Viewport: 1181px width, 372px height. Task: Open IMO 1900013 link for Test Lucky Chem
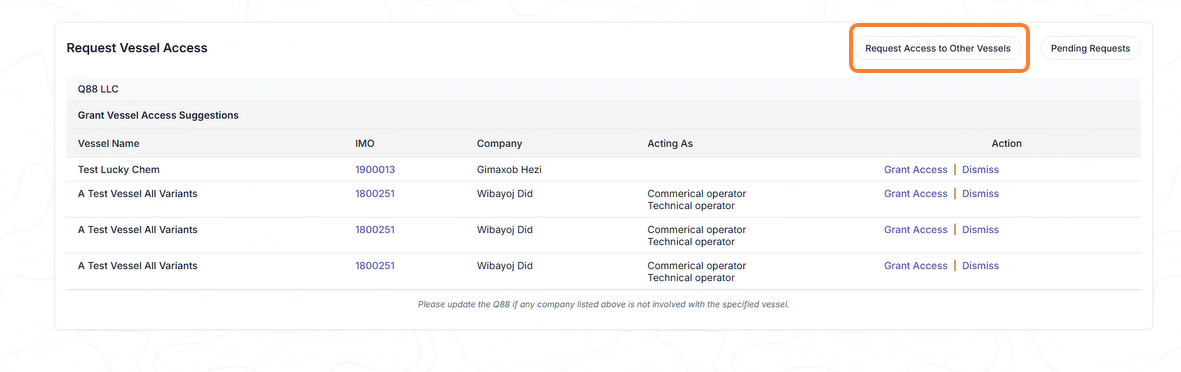(x=375, y=169)
